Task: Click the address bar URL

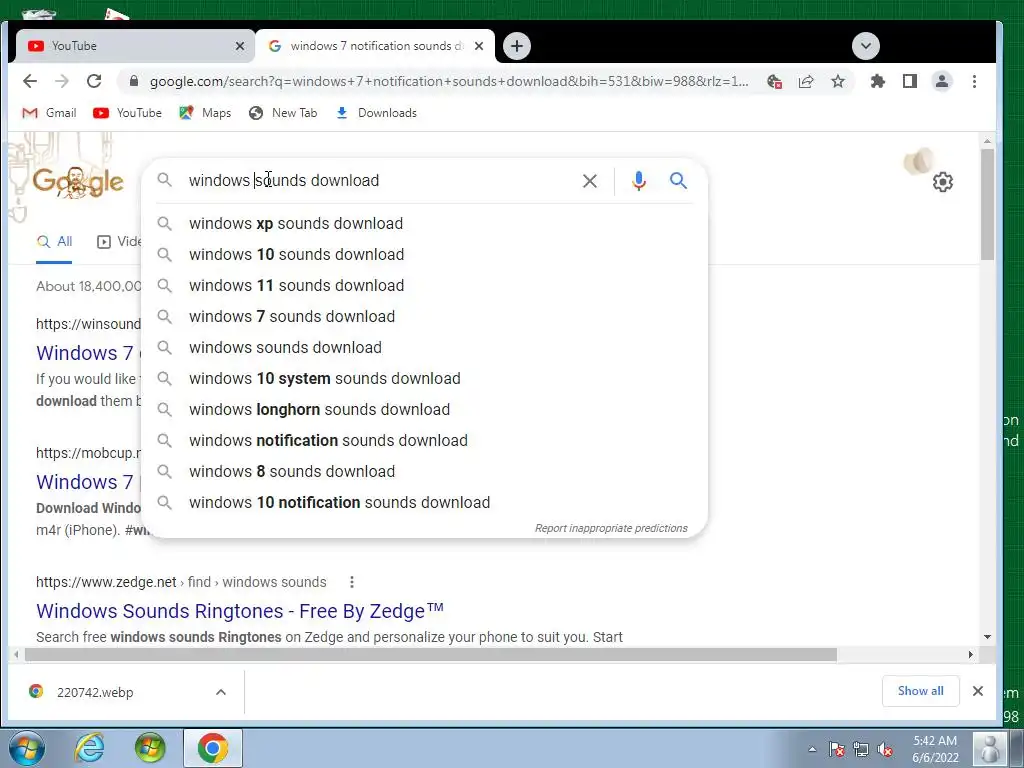Action: tap(449, 81)
